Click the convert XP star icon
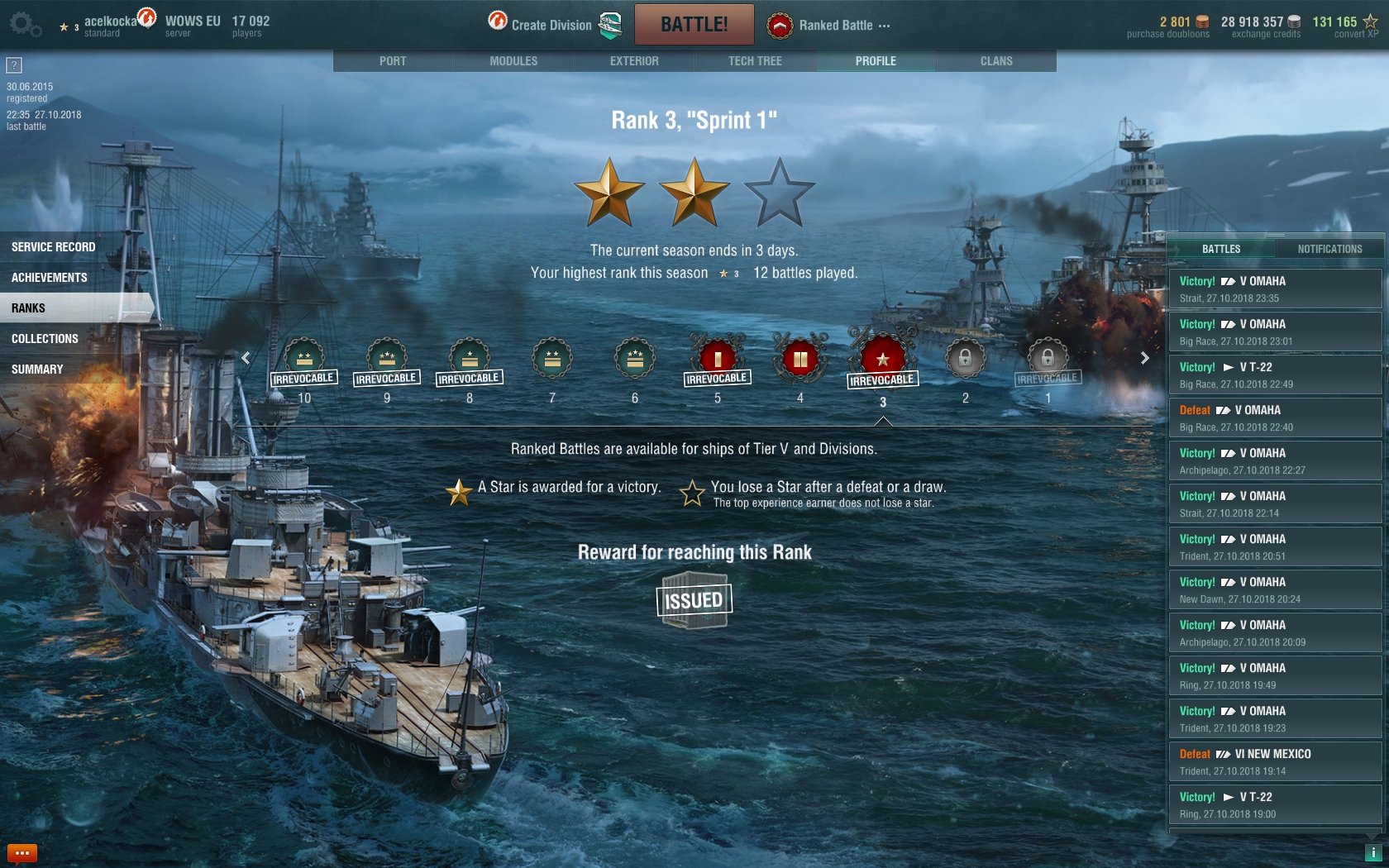Image resolution: width=1389 pixels, height=868 pixels. [1370, 21]
